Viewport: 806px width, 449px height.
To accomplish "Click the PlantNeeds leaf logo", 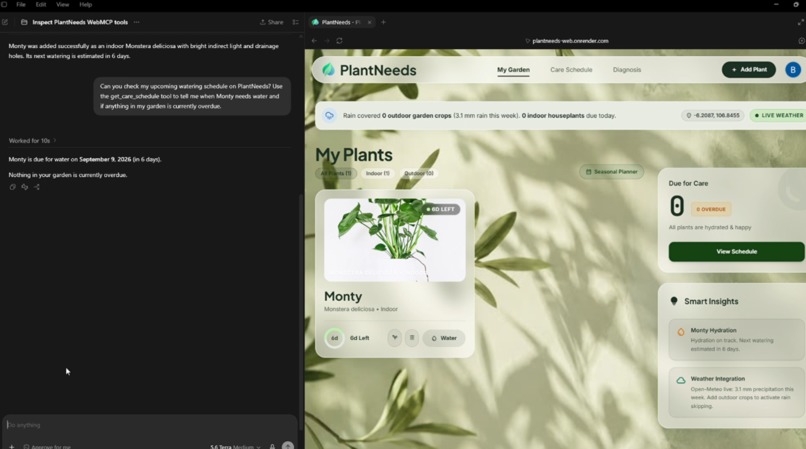I will pos(328,69).
